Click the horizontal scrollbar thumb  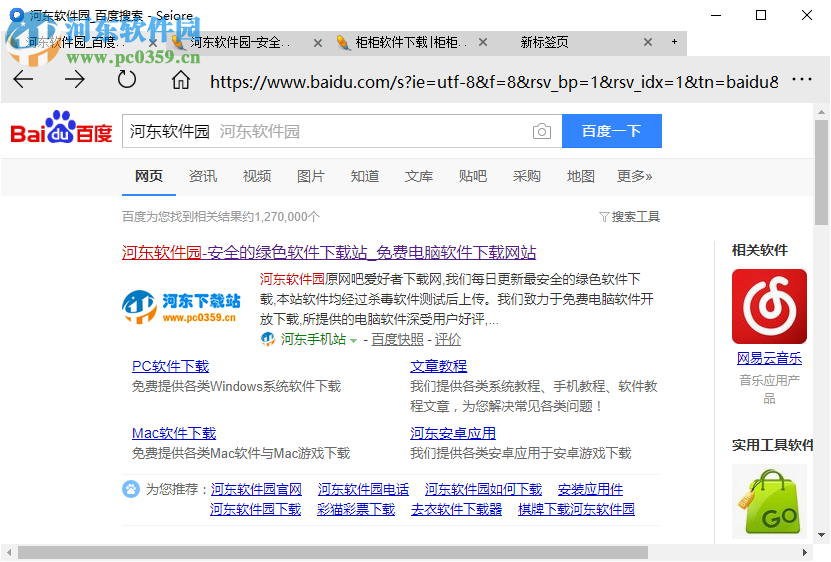click(333, 552)
